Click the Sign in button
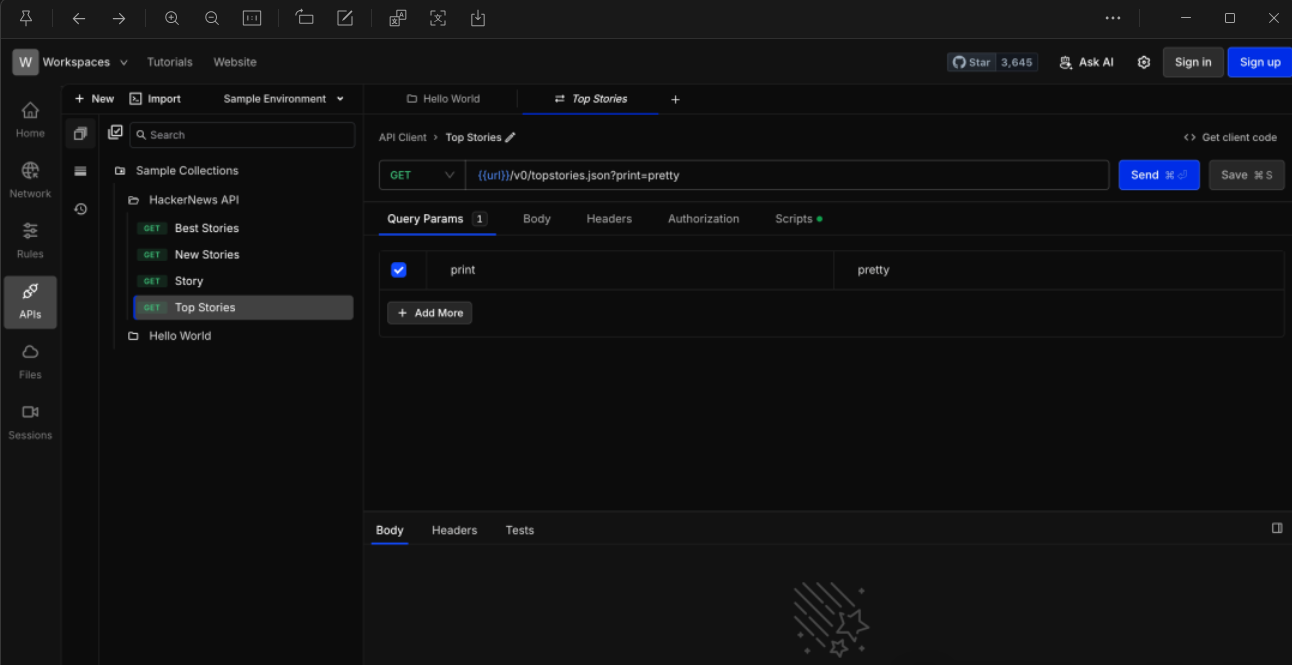This screenshot has width=1292, height=665. pos(1193,62)
